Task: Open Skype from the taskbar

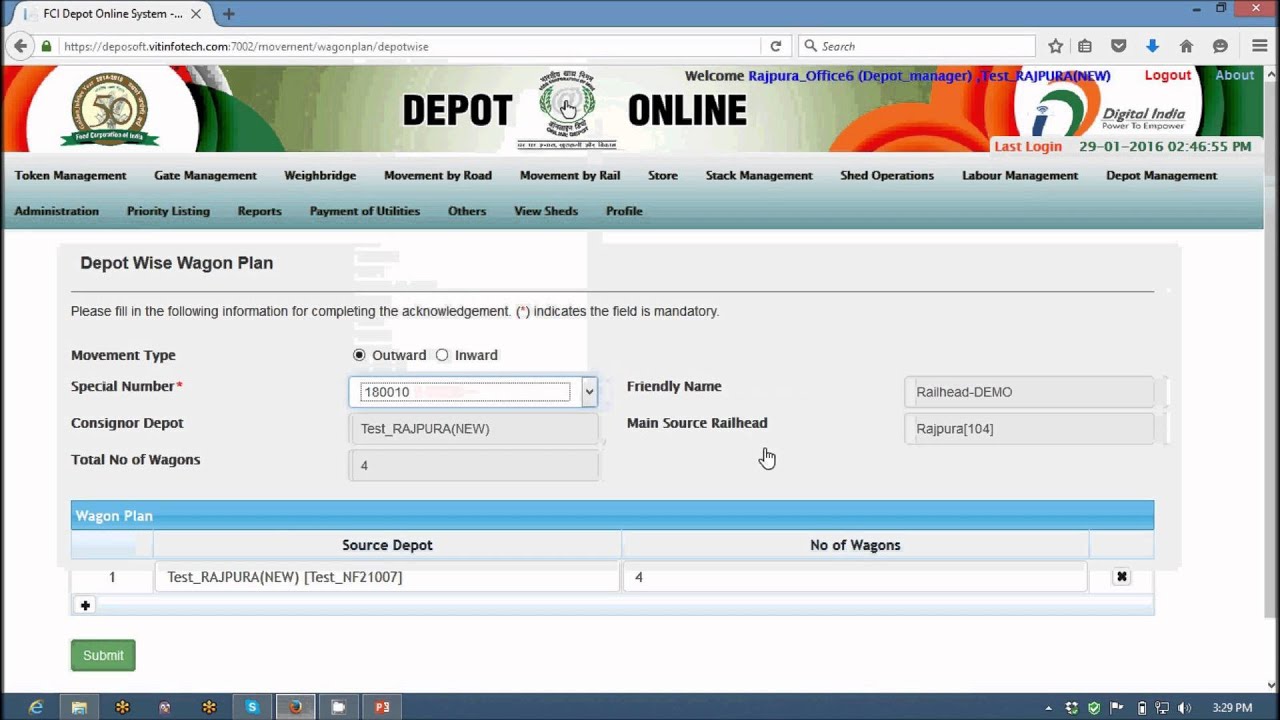Action: [x=252, y=707]
